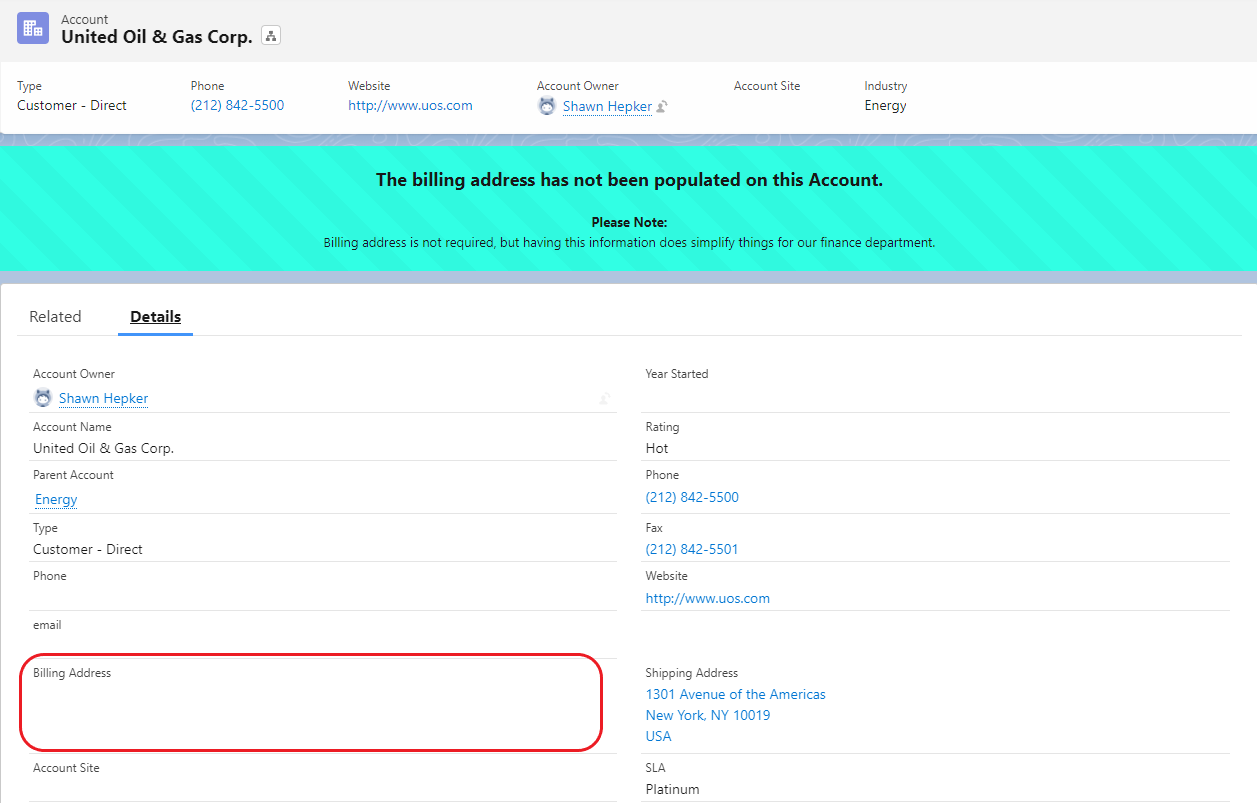Click Shawn Hepker's avatar in the header Account Owner field
Screen dimensions: 1257x803
[547, 106]
